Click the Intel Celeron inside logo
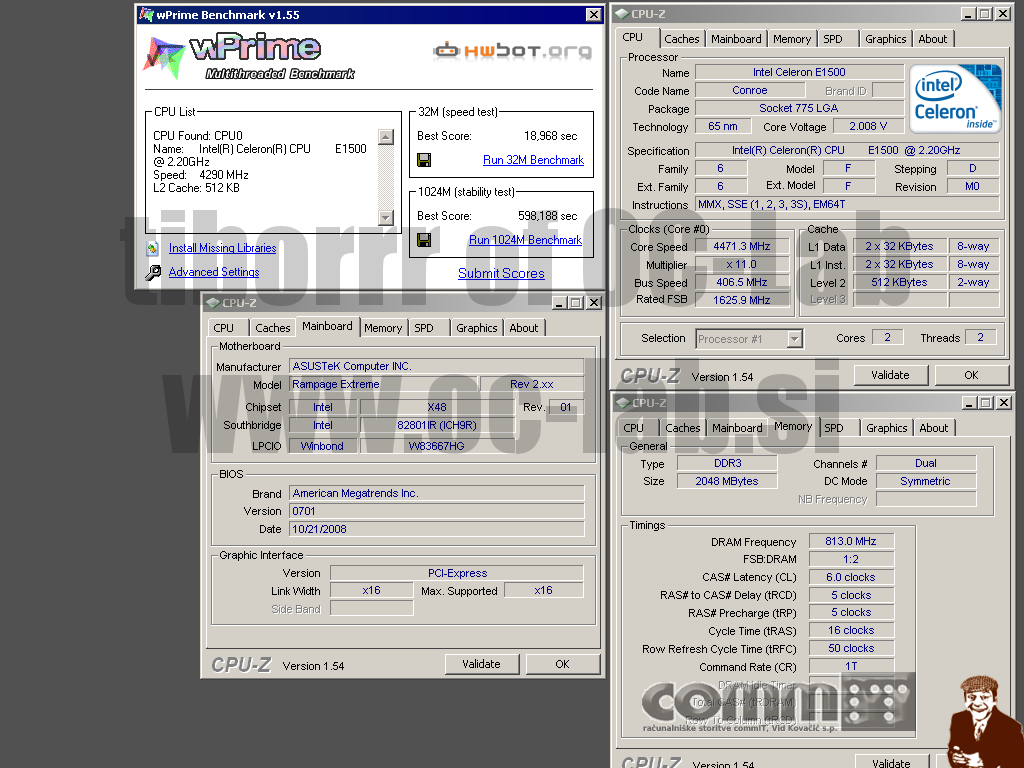This screenshot has width=1024, height=768. (x=955, y=99)
